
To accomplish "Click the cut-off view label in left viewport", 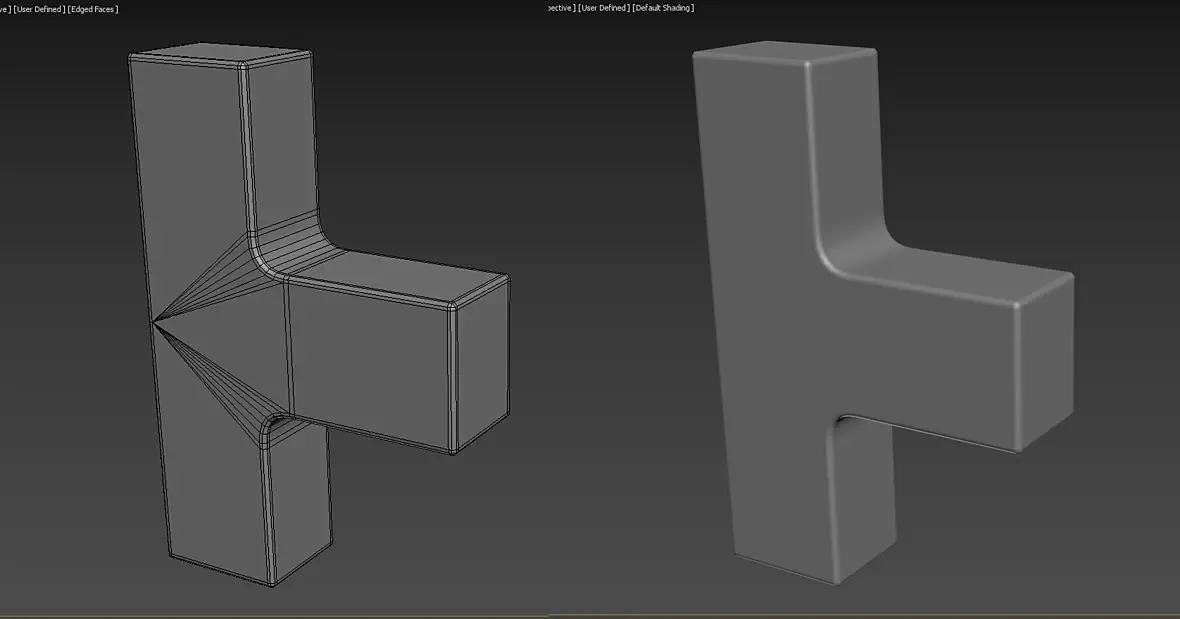I will click(x=5, y=9).
